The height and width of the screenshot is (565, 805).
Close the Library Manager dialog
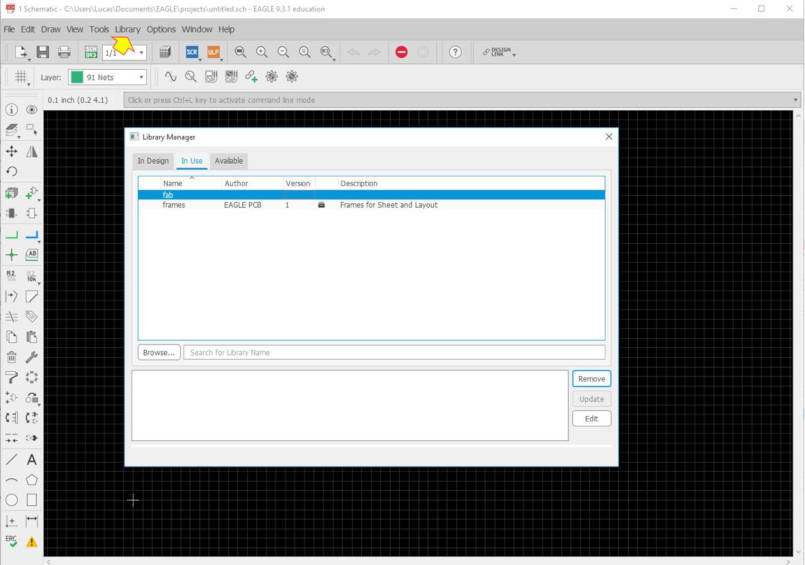608,137
